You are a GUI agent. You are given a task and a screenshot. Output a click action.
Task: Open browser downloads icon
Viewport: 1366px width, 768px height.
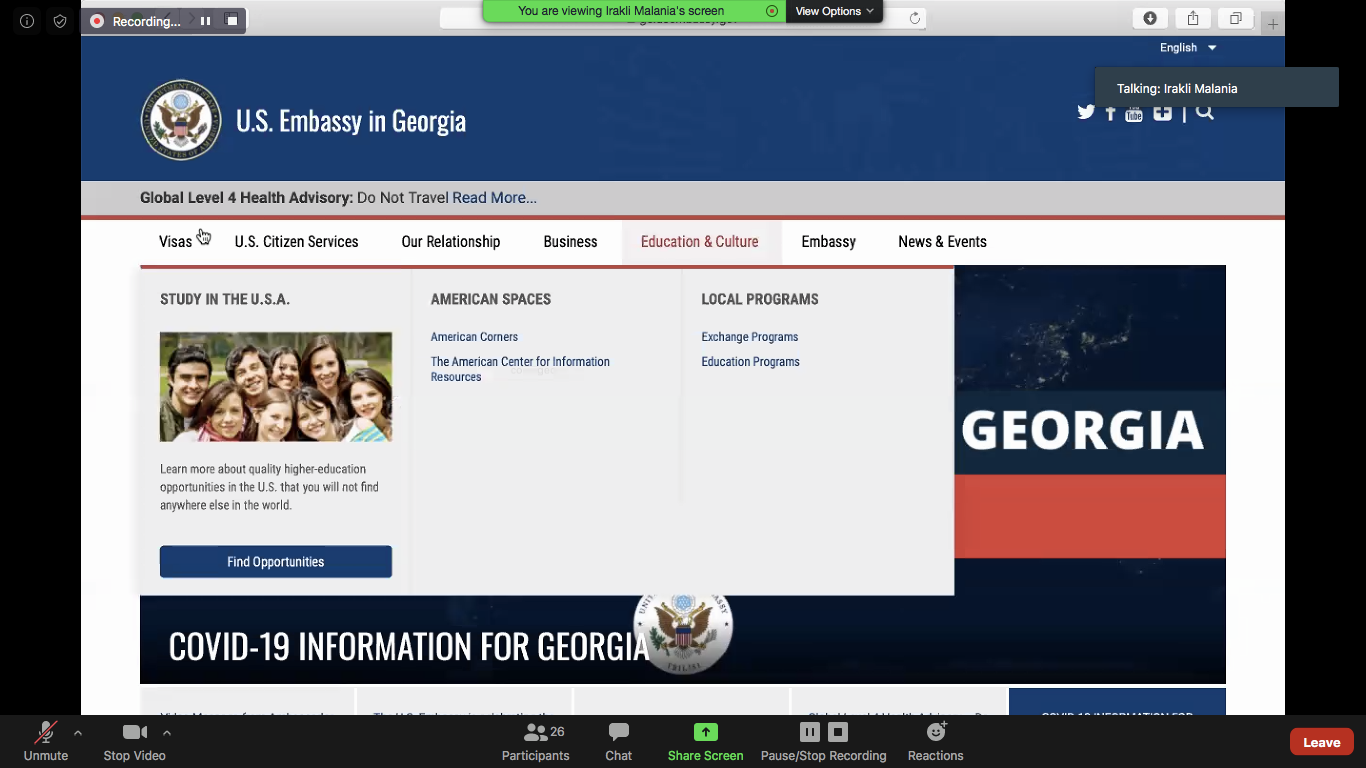click(x=1150, y=19)
